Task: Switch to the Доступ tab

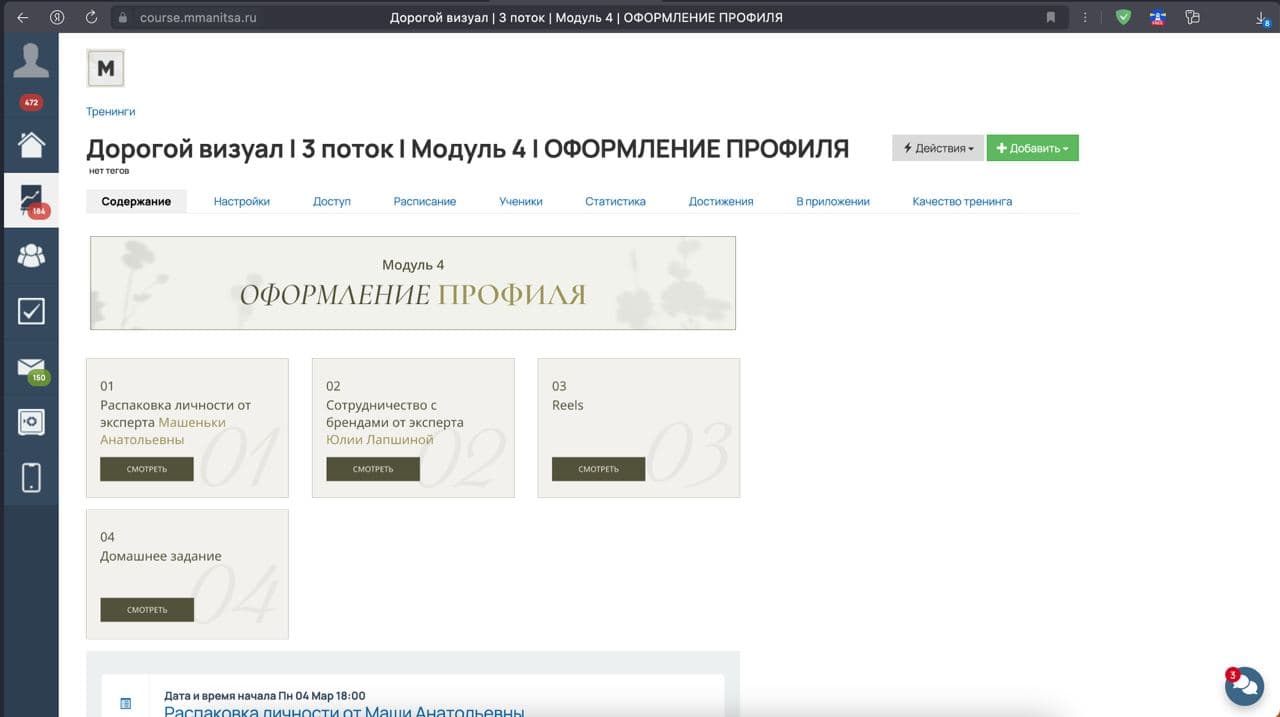Action: pos(332,201)
